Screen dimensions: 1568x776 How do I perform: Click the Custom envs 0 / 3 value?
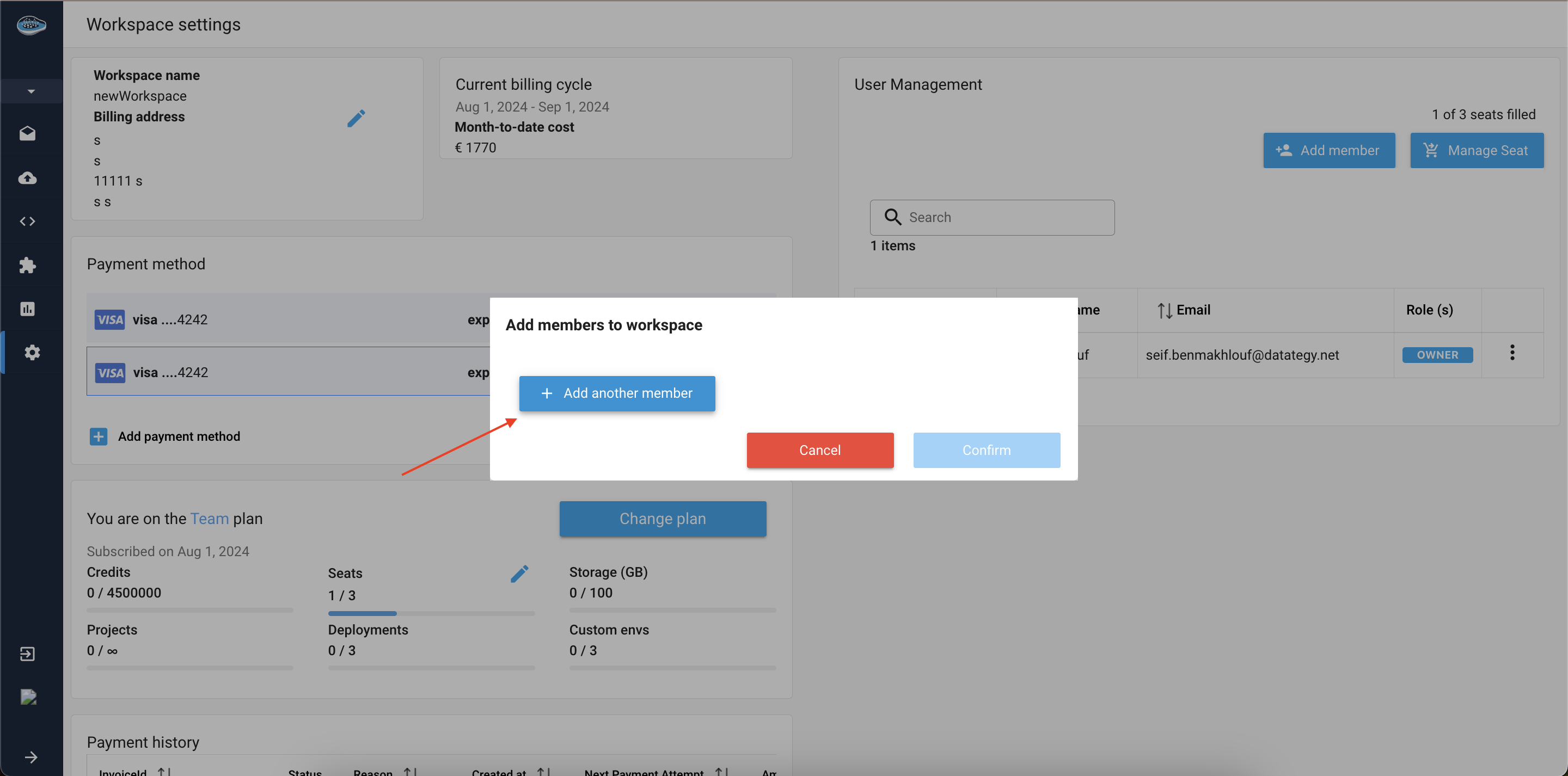[x=583, y=651]
